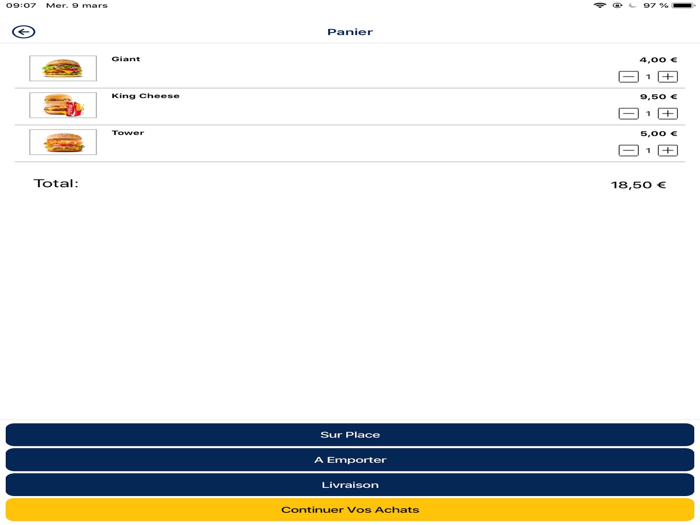Screen dimensions: 700x525
Task: Tap Continuer Vos Achats button
Action: point(350,510)
